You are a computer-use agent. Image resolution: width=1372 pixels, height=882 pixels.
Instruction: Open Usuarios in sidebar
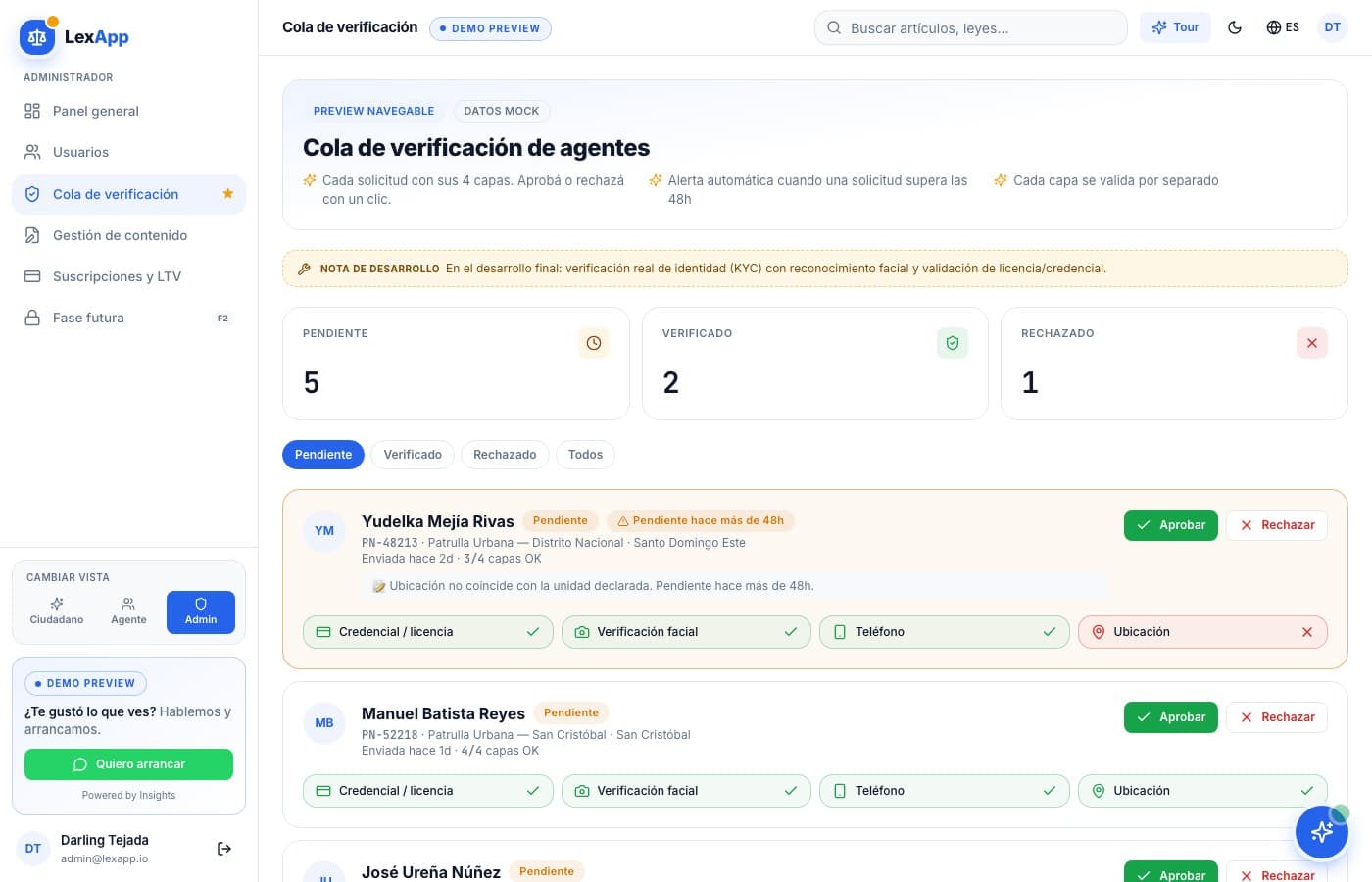coord(128,152)
